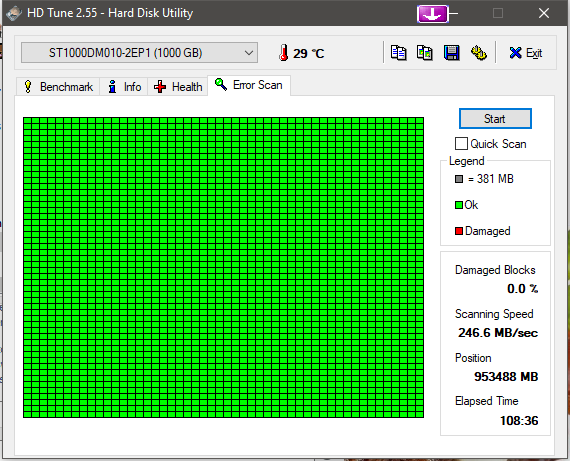Click the green block scan map
This screenshot has width=570, height=461.
pyautogui.click(x=224, y=267)
